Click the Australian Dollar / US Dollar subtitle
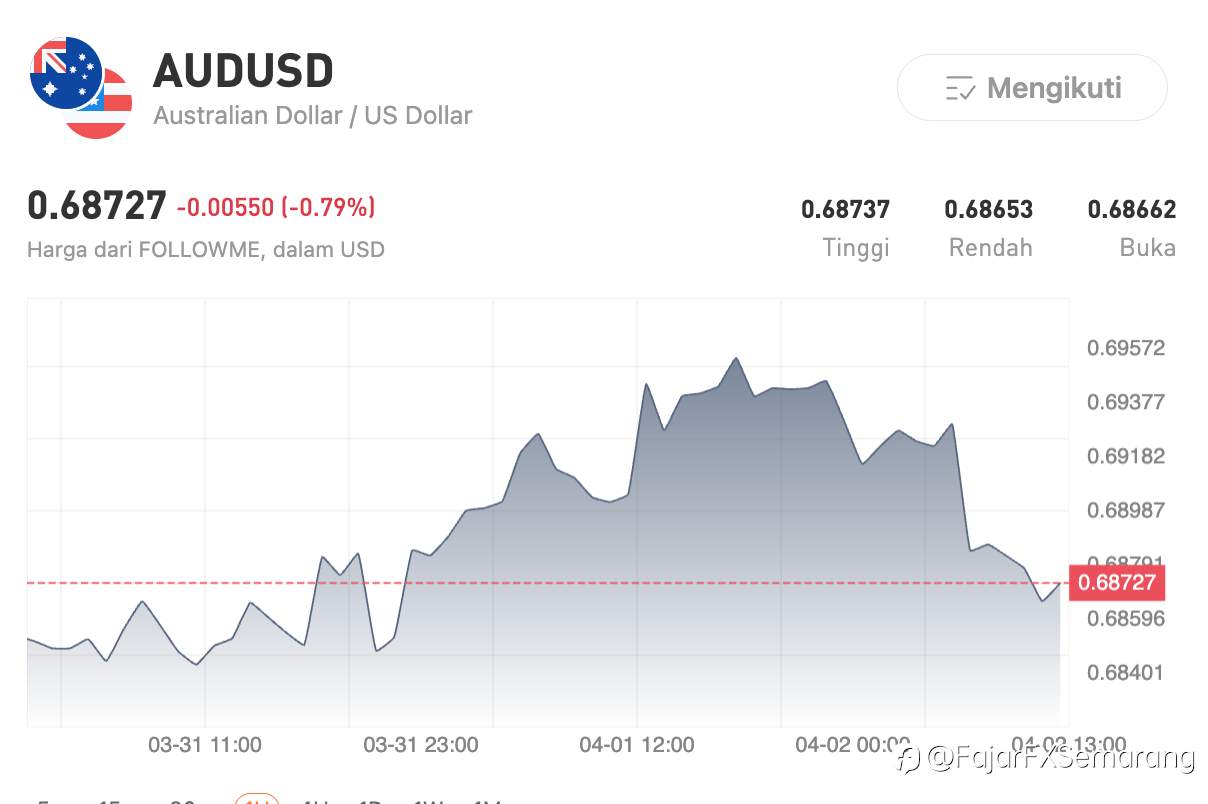This screenshot has width=1208, height=804. pos(312,116)
